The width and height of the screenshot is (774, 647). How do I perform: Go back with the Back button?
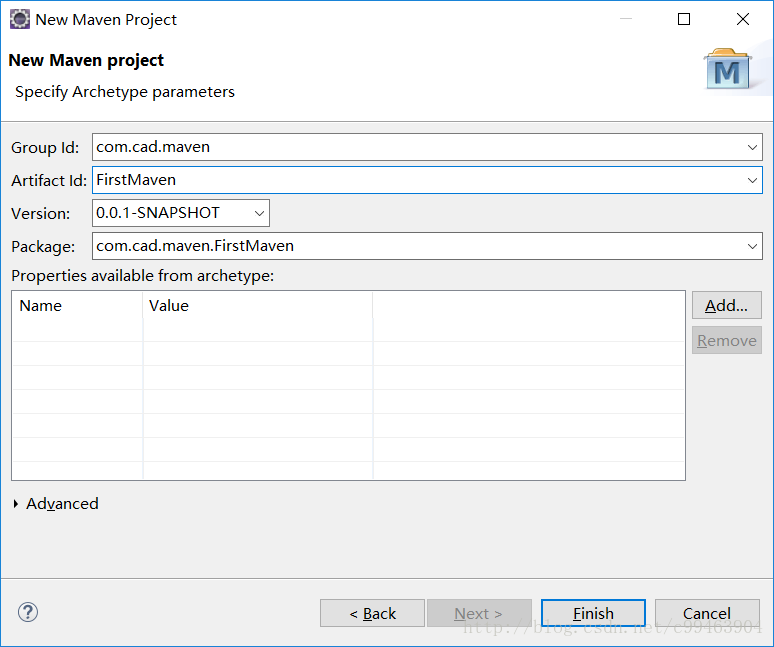click(x=372, y=613)
